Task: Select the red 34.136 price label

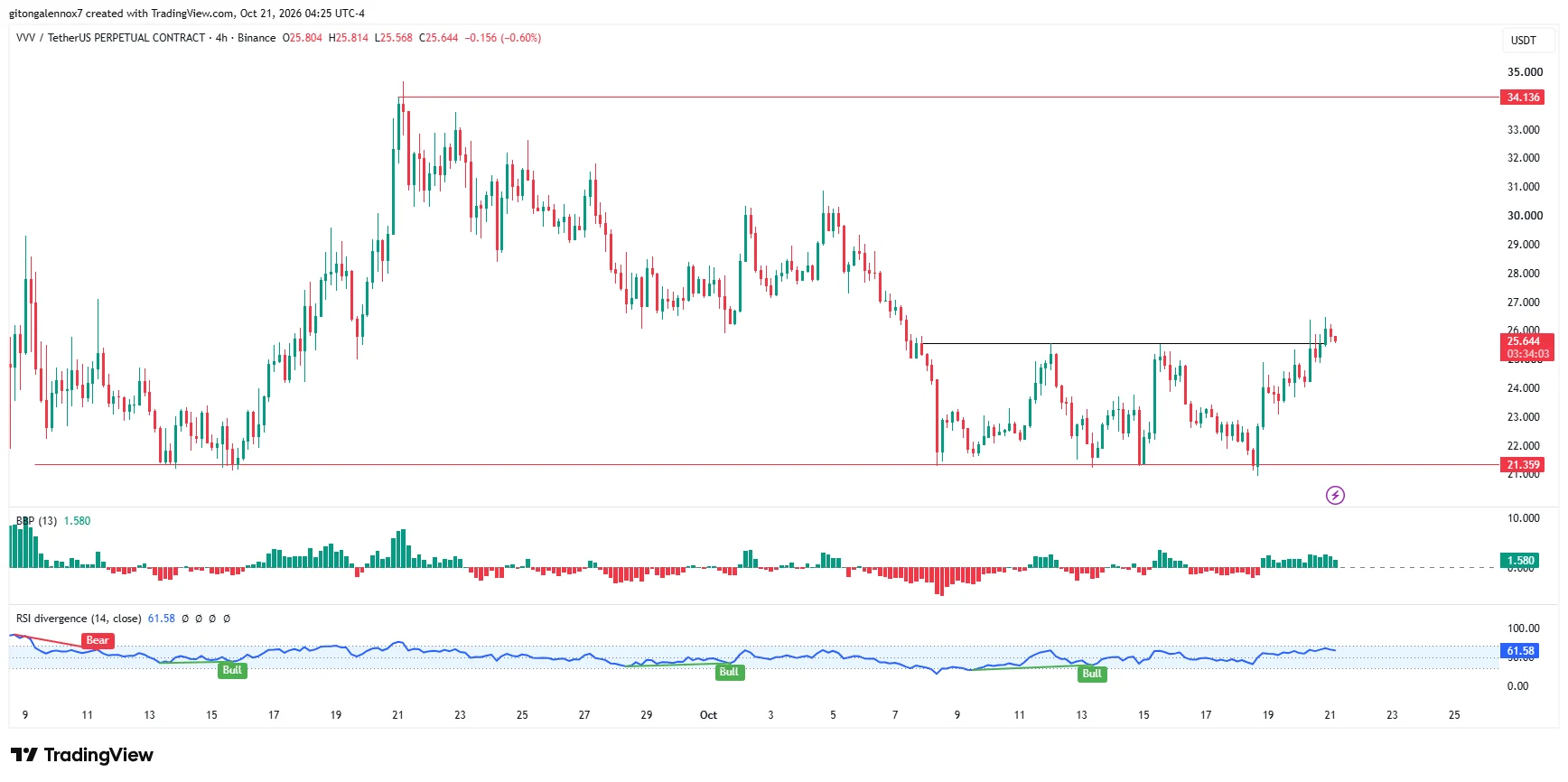Action: [x=1523, y=98]
